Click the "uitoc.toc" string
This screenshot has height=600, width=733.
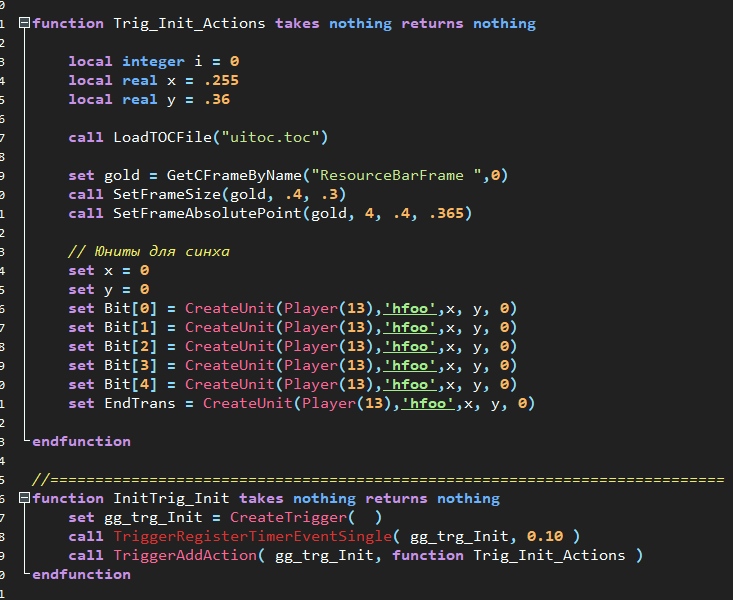pos(270,137)
